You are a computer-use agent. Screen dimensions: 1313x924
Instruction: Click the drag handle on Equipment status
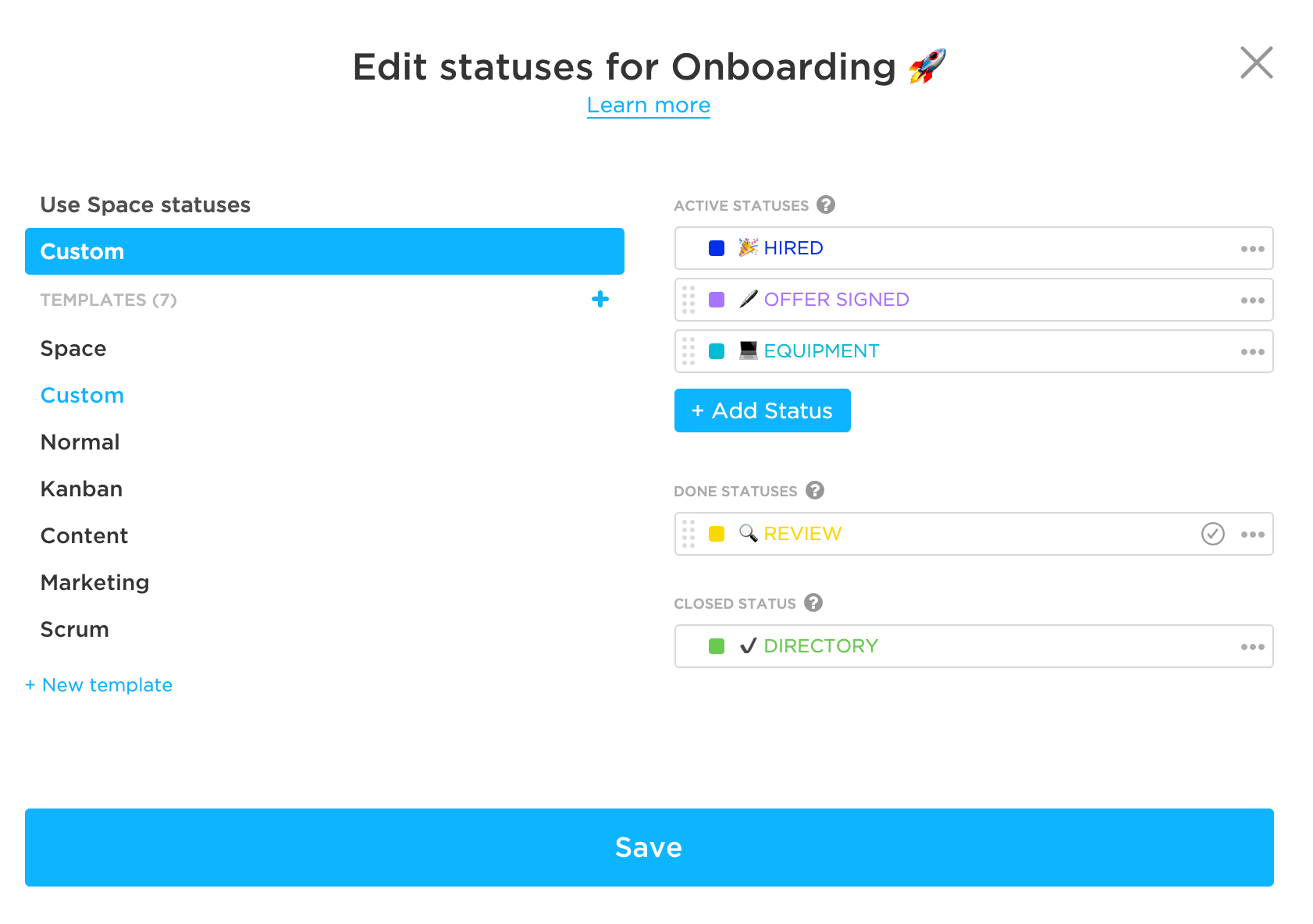click(x=688, y=351)
